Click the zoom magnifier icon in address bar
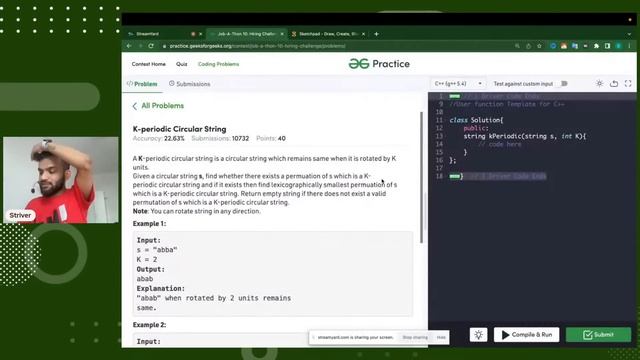Image resolution: width=640 pixels, height=360 pixels. pos(517,46)
